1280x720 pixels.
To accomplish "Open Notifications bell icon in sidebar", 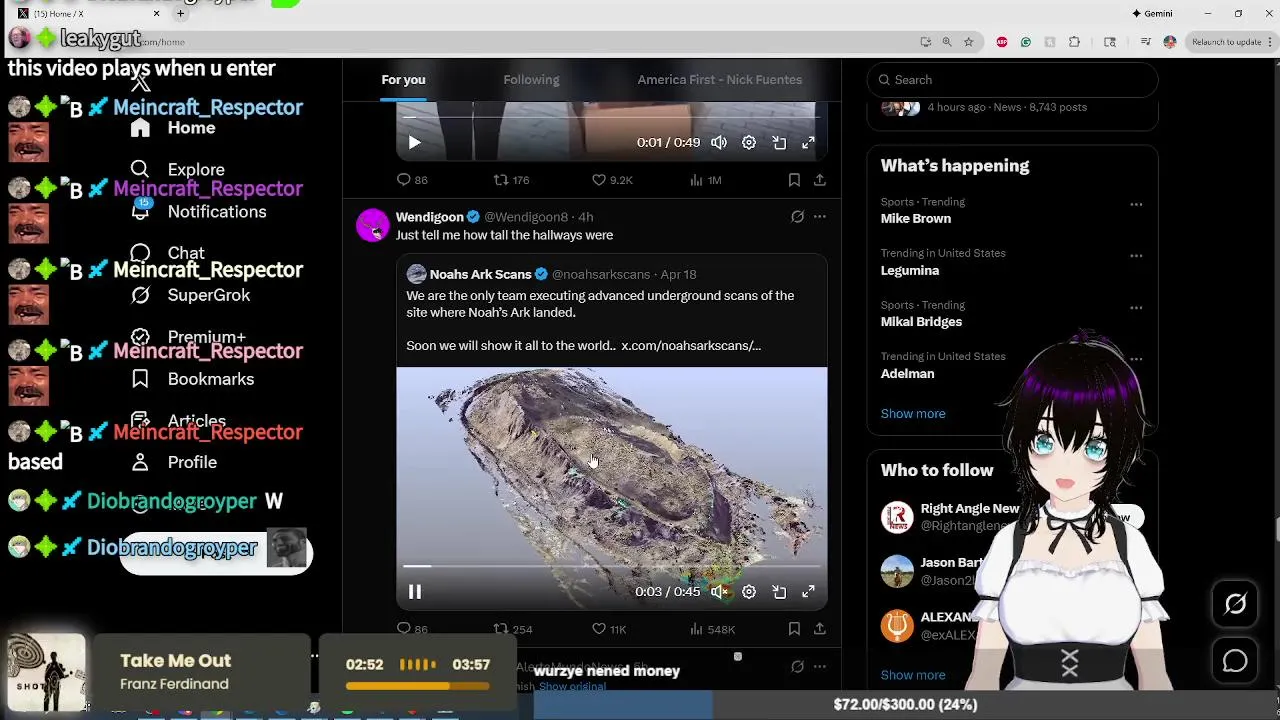I will (x=140, y=210).
